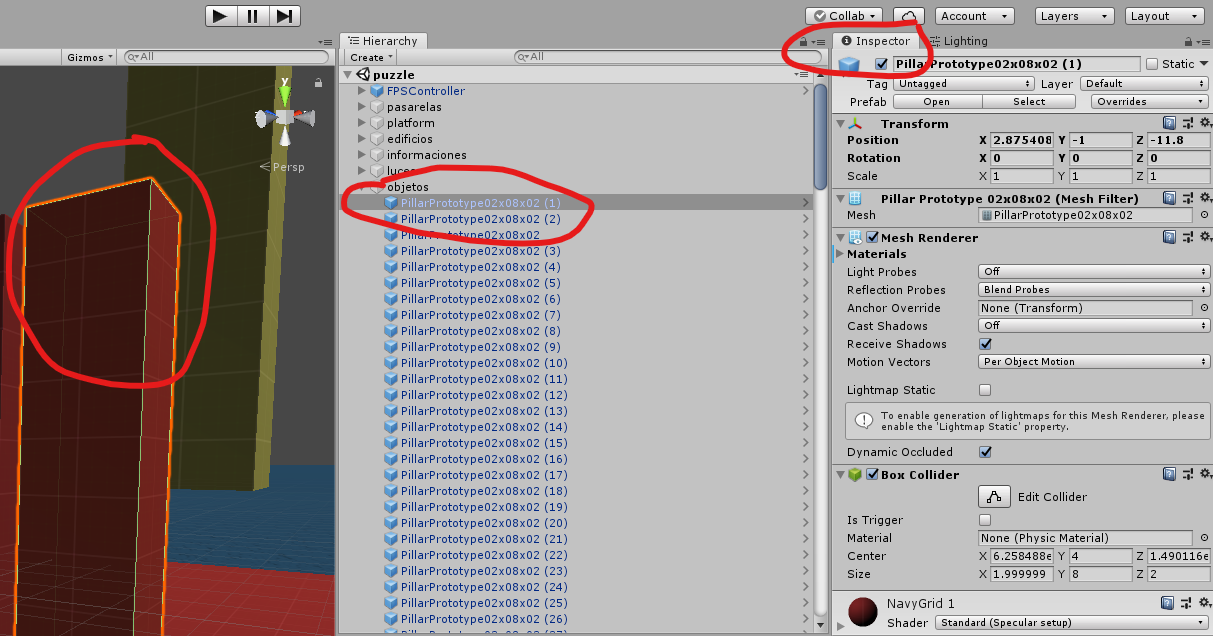1213x636 pixels.
Task: Open the Layer dropdown set to Default
Action: [1144, 84]
